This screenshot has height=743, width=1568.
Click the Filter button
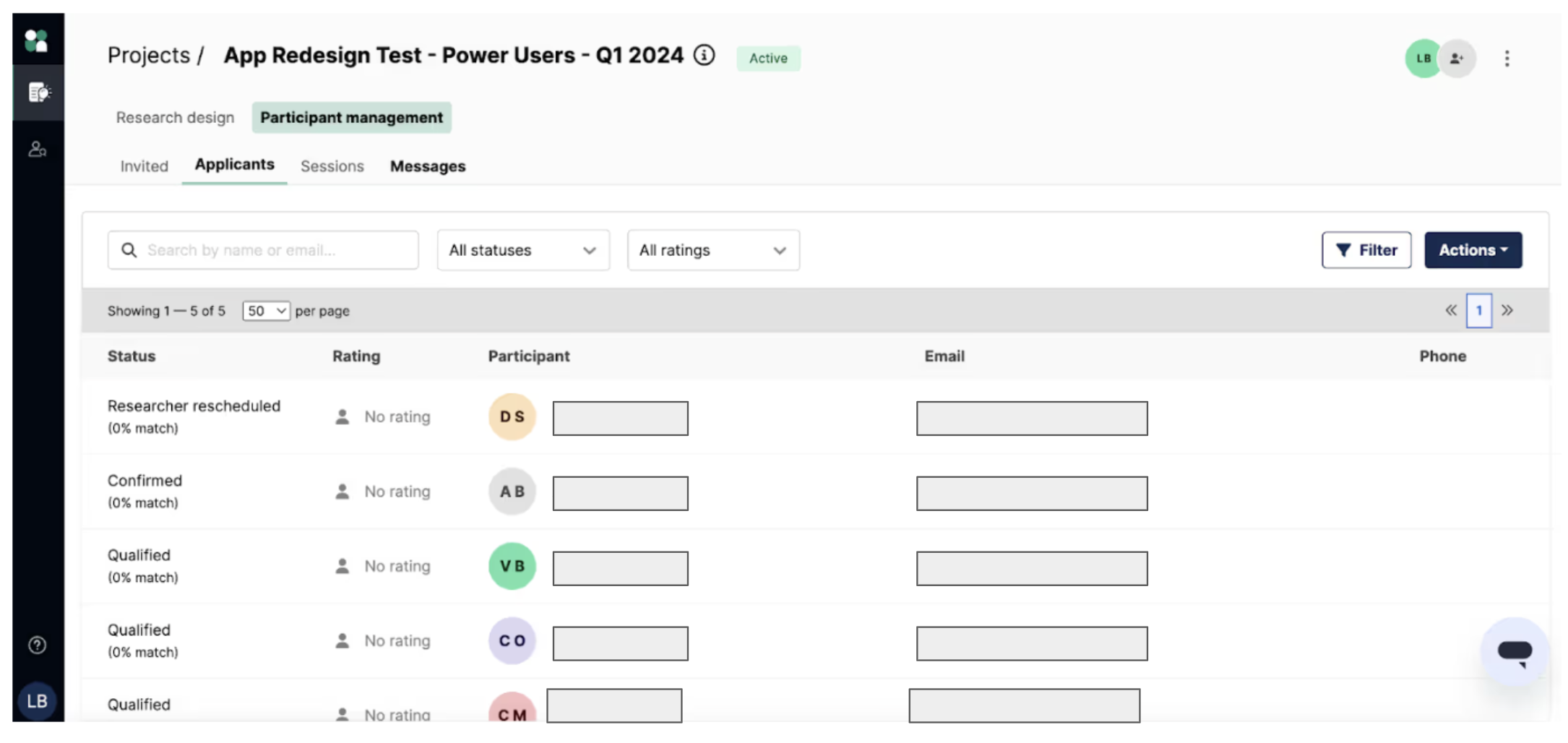pos(1366,250)
